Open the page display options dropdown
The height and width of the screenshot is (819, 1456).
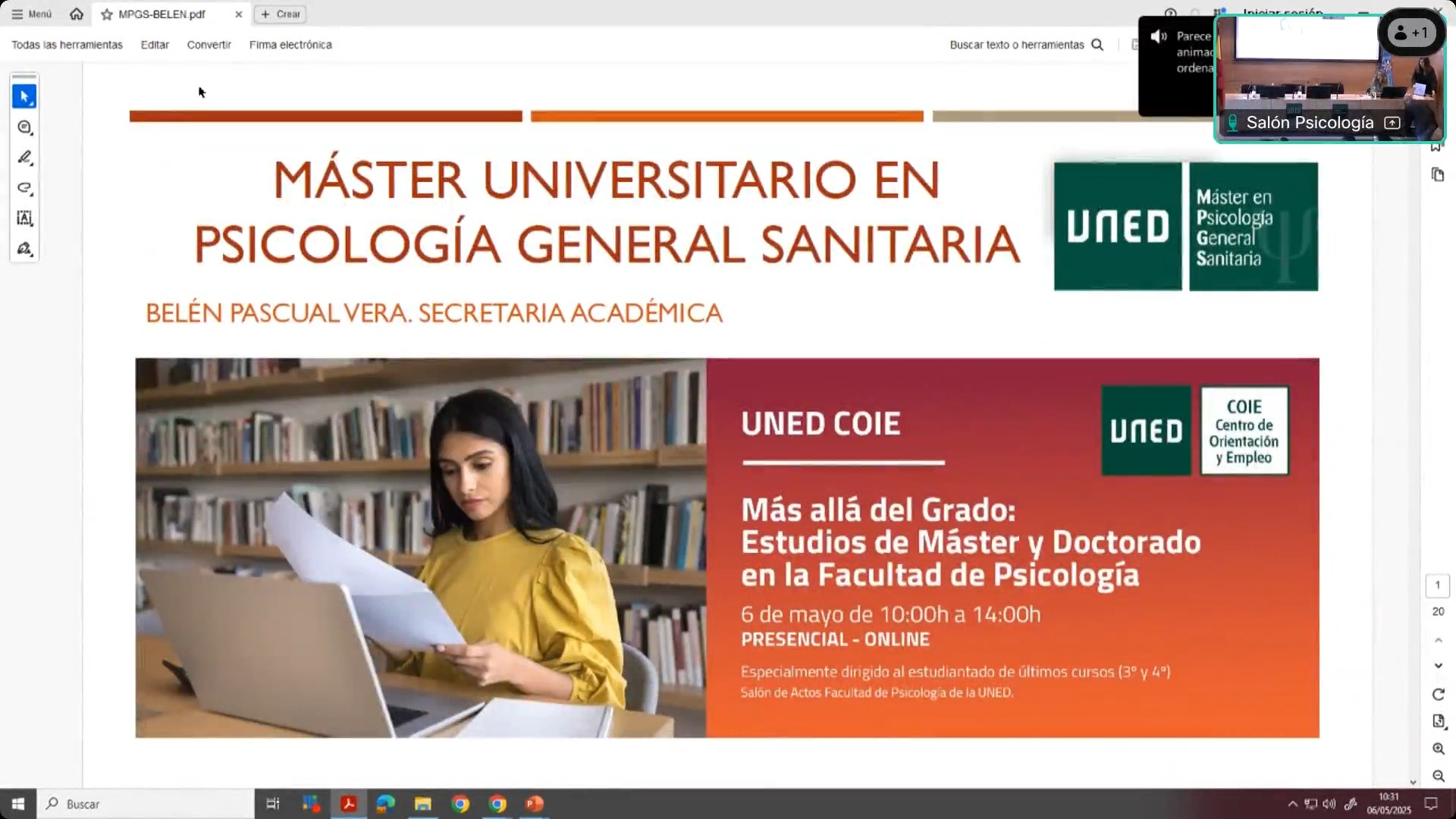point(1438,721)
